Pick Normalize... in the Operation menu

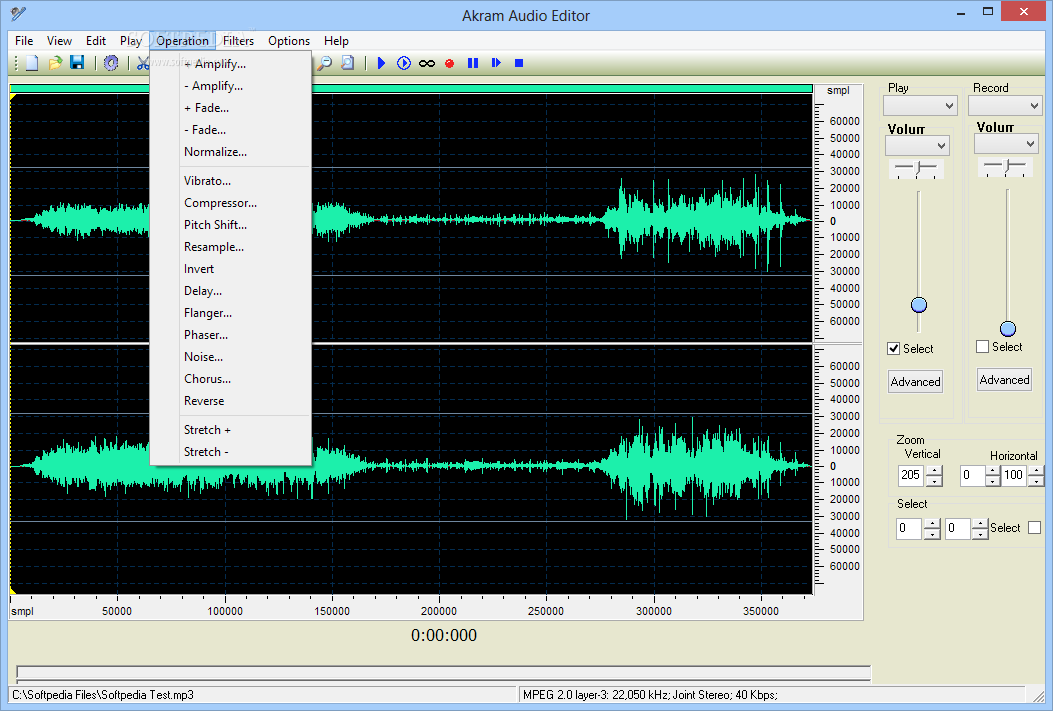pyautogui.click(x=230, y=152)
